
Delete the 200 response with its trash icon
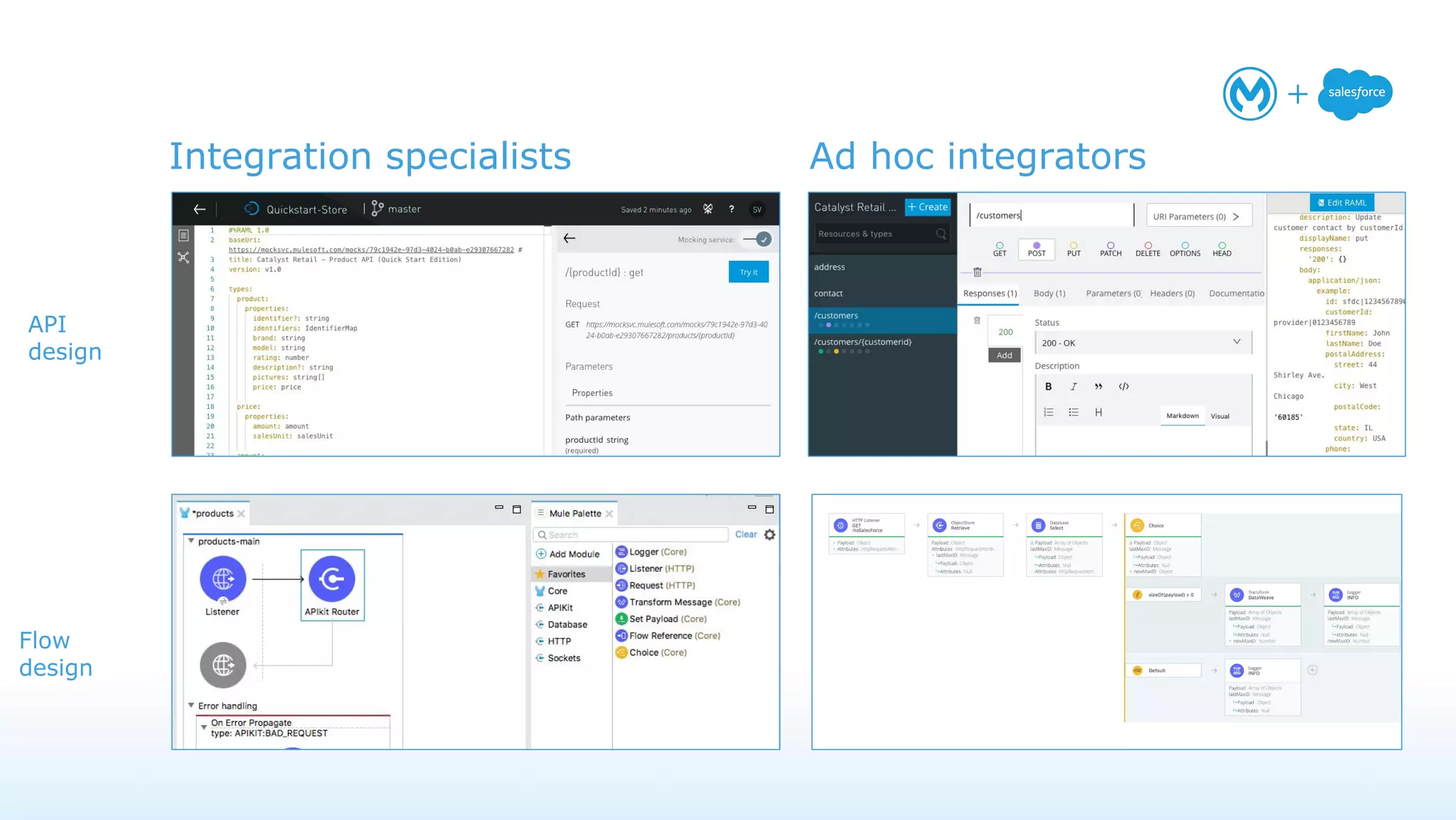977,321
